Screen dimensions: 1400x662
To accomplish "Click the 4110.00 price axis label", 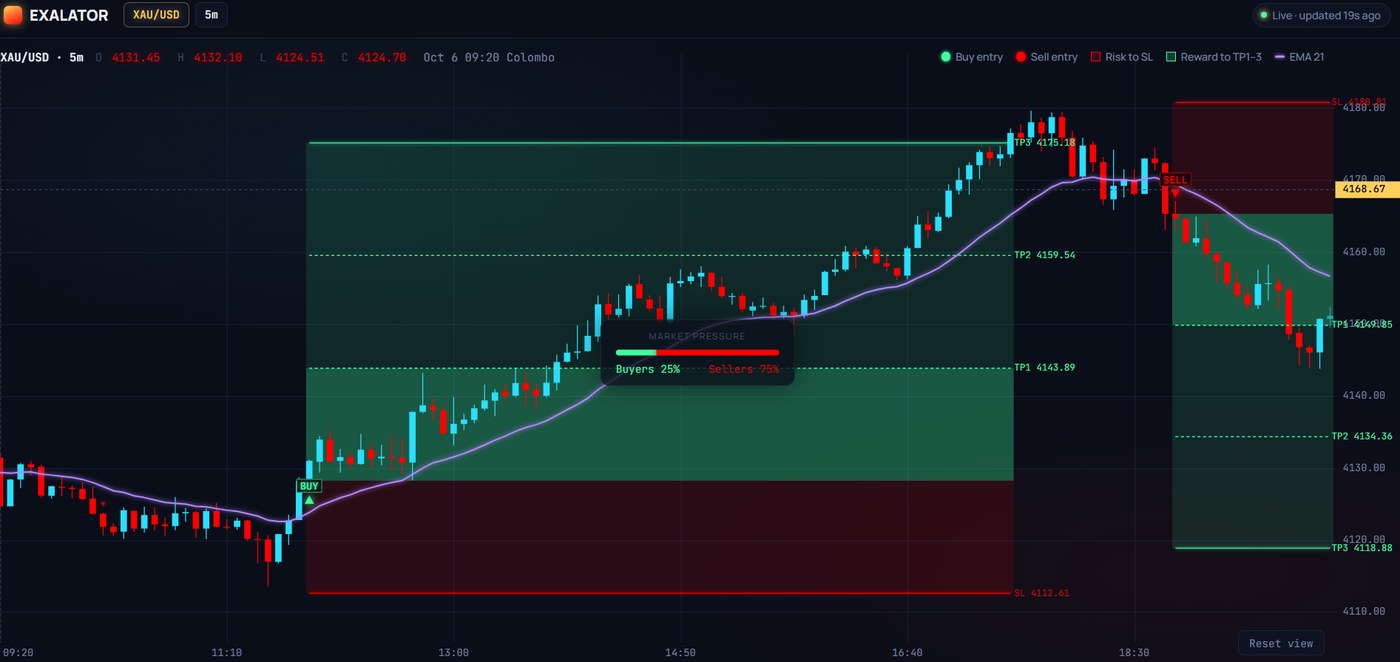I will coord(1365,611).
